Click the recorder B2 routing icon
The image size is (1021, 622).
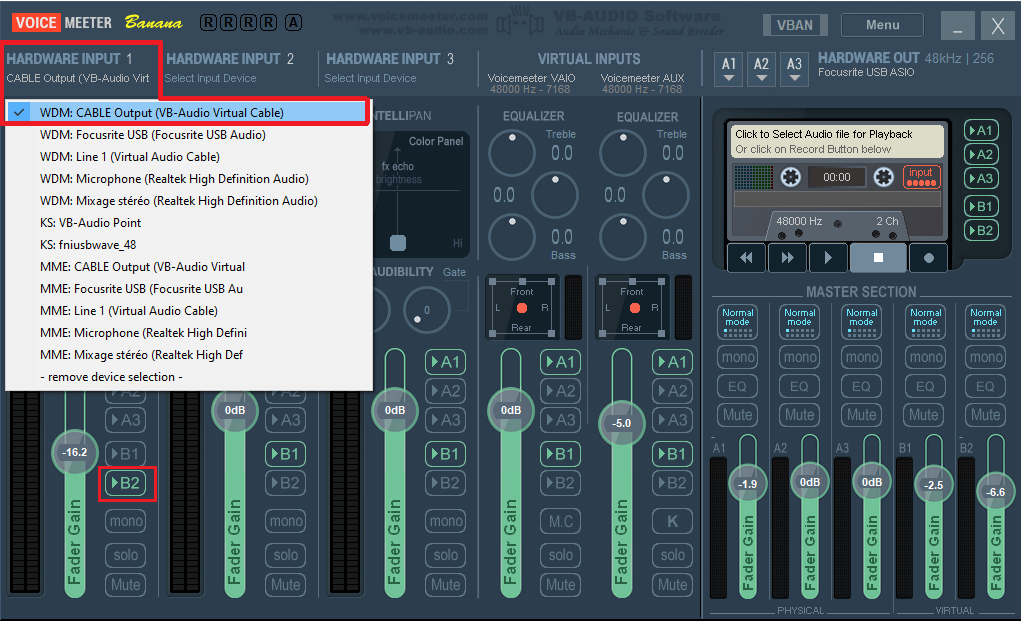click(x=981, y=230)
